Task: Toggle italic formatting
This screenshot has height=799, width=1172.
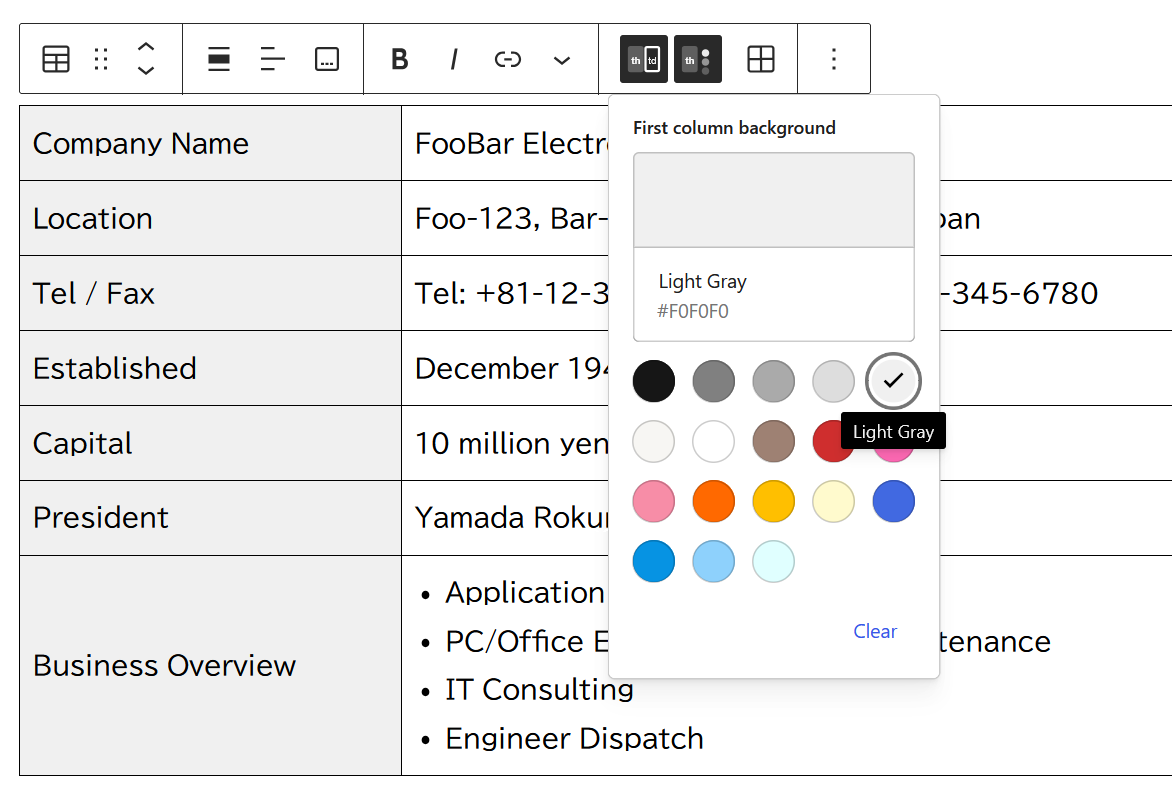Action: coord(454,59)
